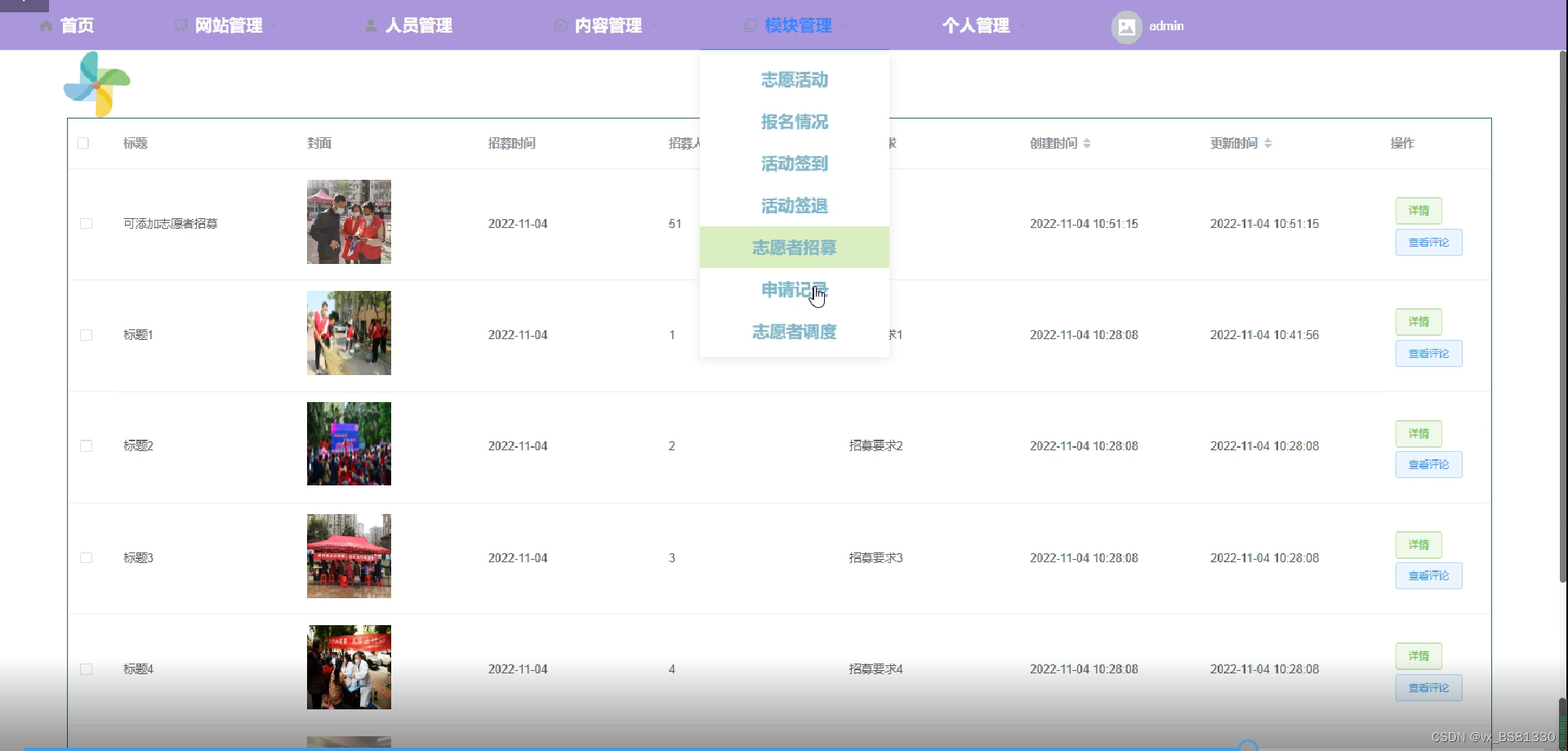Select 申请记录 from the dropdown
This screenshot has width=1568, height=751.
coord(795,289)
